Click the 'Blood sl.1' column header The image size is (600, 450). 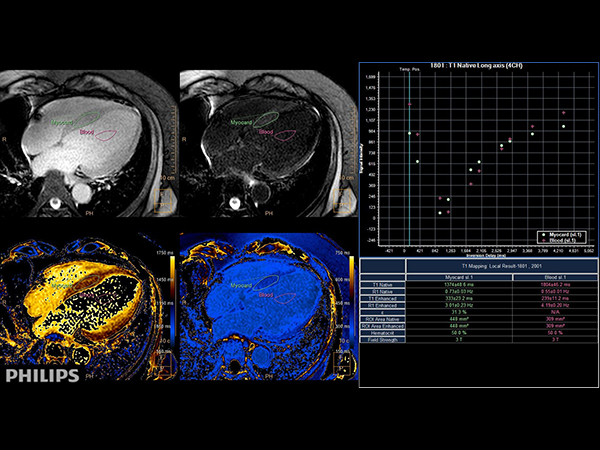point(555,277)
